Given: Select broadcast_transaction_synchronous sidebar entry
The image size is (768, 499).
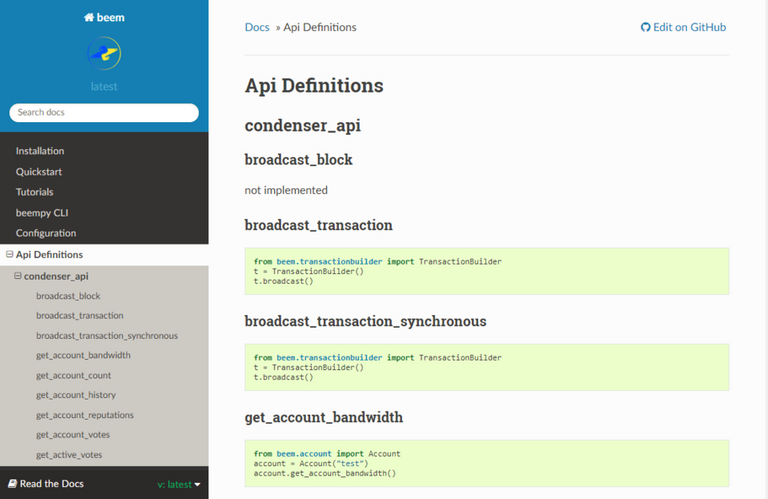Looking at the screenshot, I should (106, 335).
